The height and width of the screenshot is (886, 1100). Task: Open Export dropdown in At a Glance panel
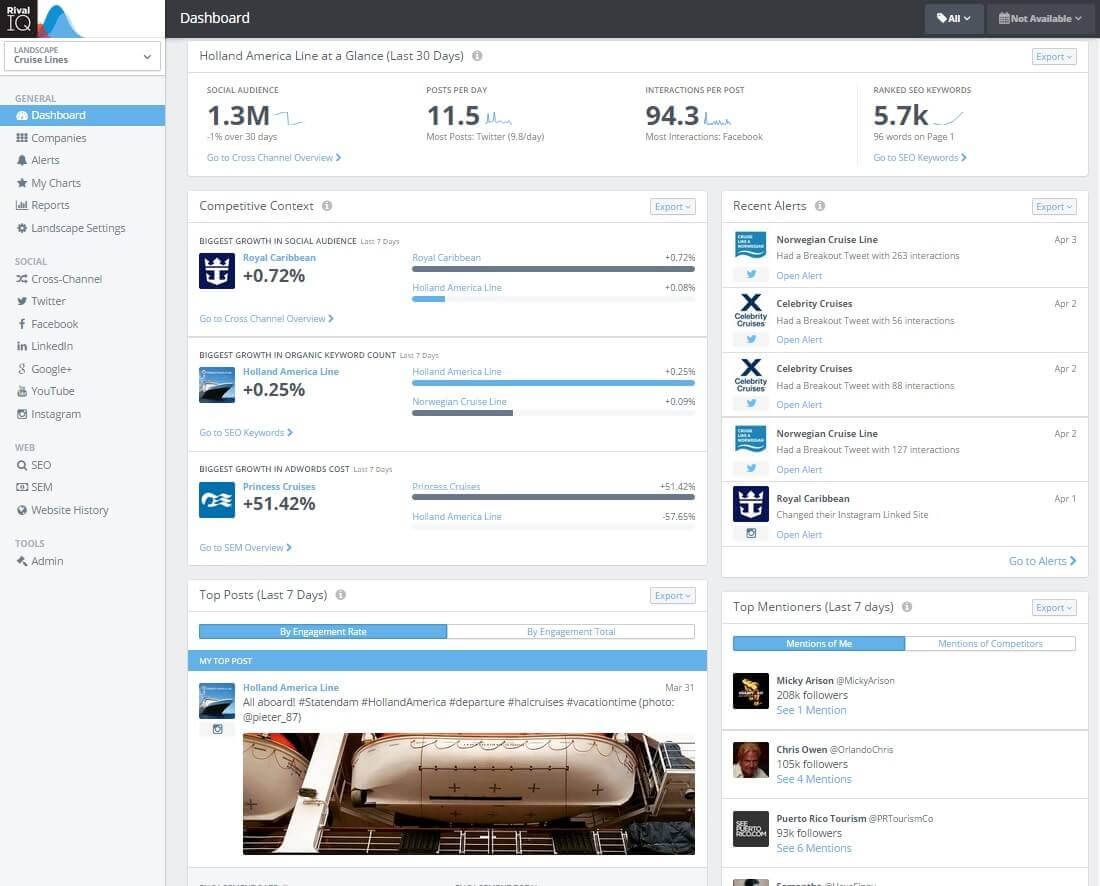click(1054, 57)
